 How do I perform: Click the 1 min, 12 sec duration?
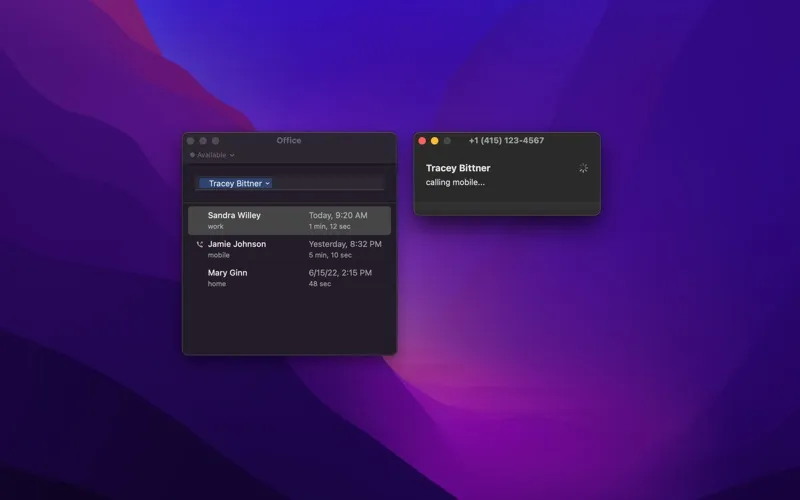click(x=329, y=227)
